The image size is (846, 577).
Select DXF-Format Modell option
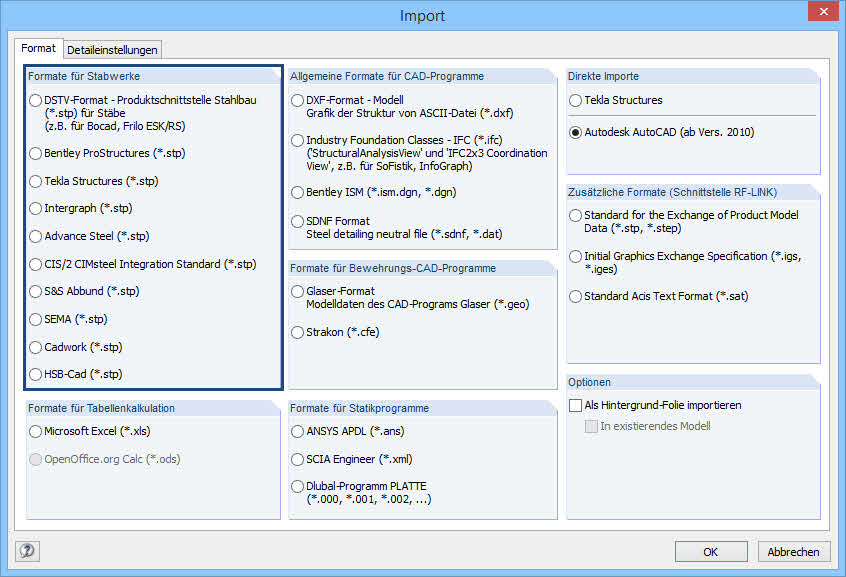(298, 100)
